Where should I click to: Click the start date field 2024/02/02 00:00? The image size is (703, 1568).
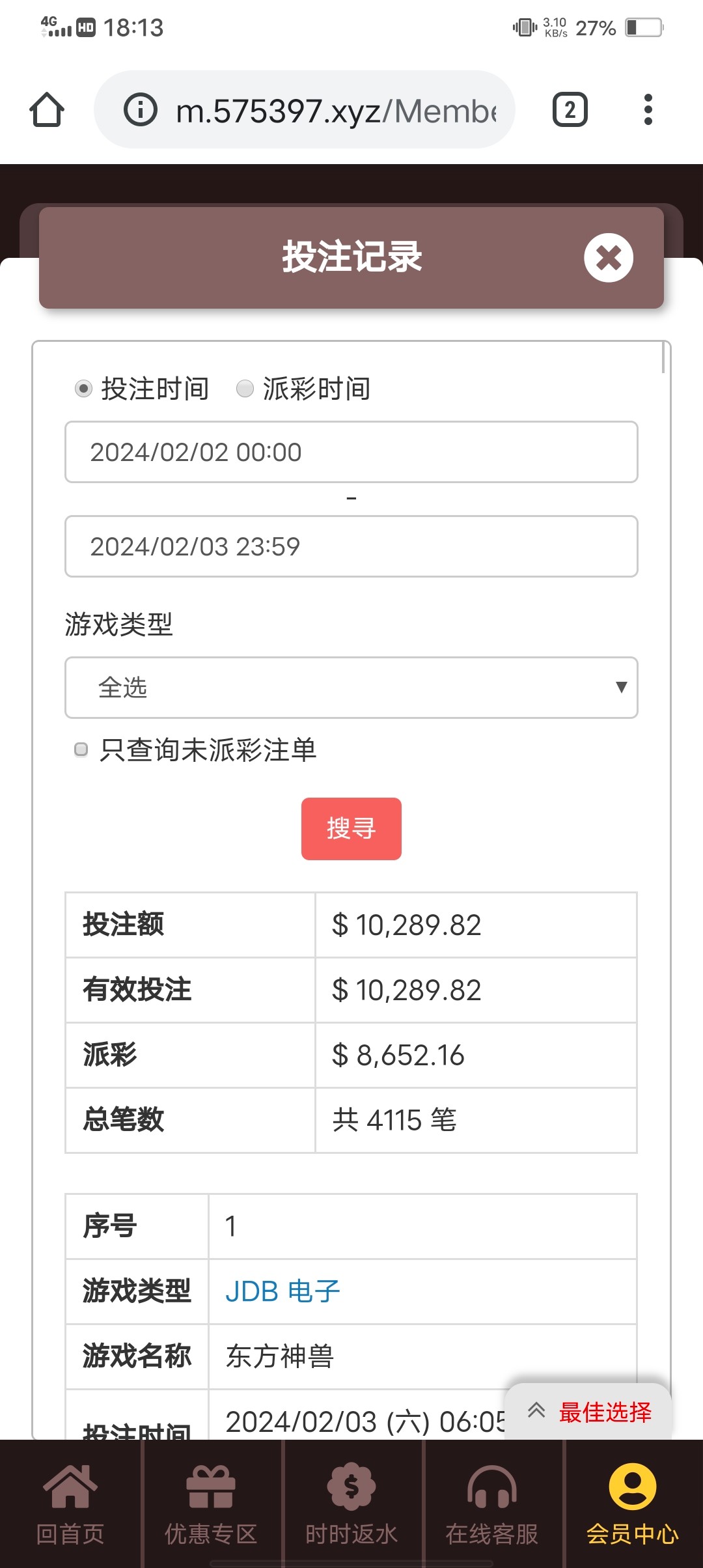pos(351,452)
